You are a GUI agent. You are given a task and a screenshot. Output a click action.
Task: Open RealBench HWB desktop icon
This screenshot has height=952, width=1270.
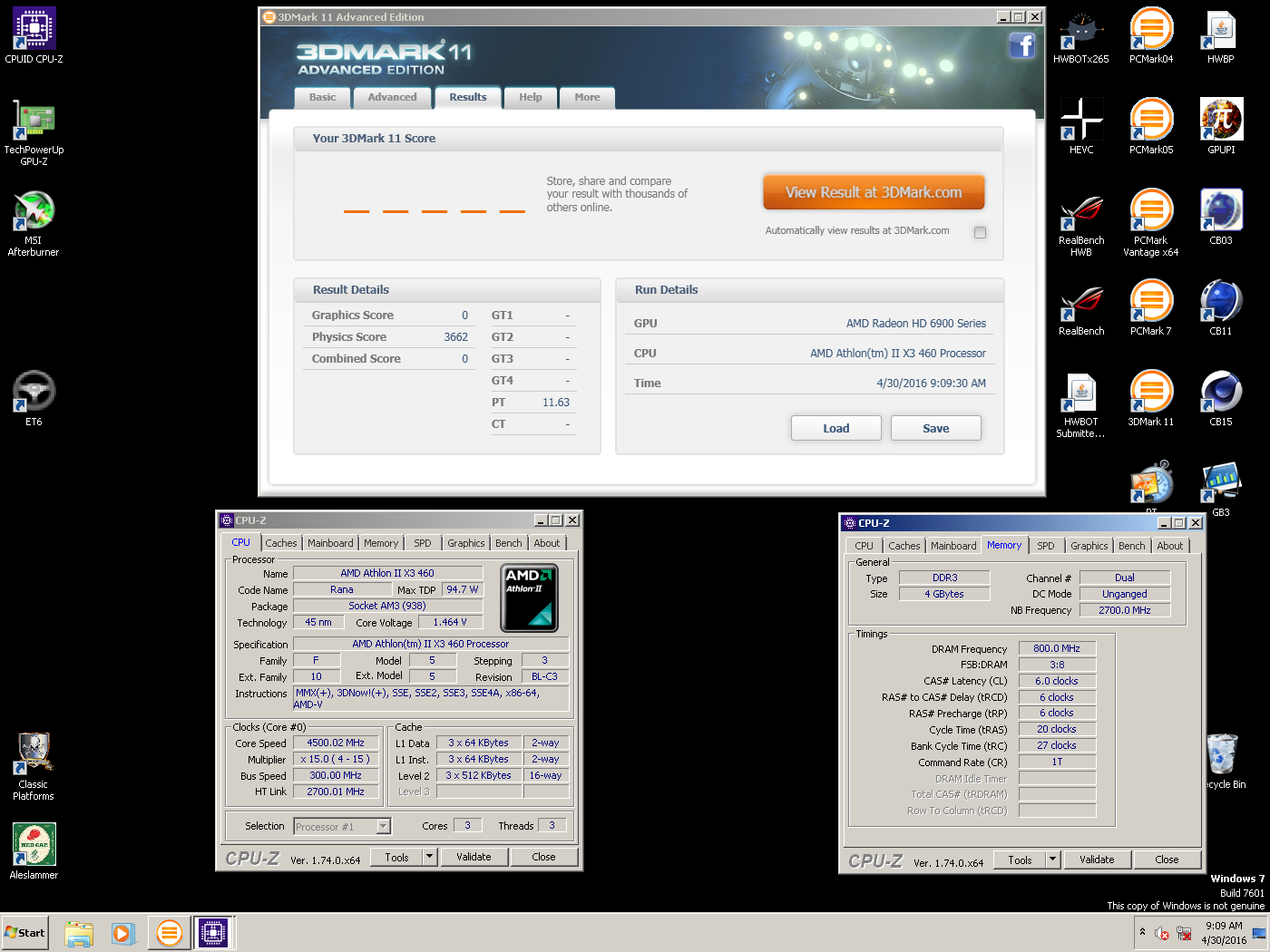click(x=1081, y=223)
